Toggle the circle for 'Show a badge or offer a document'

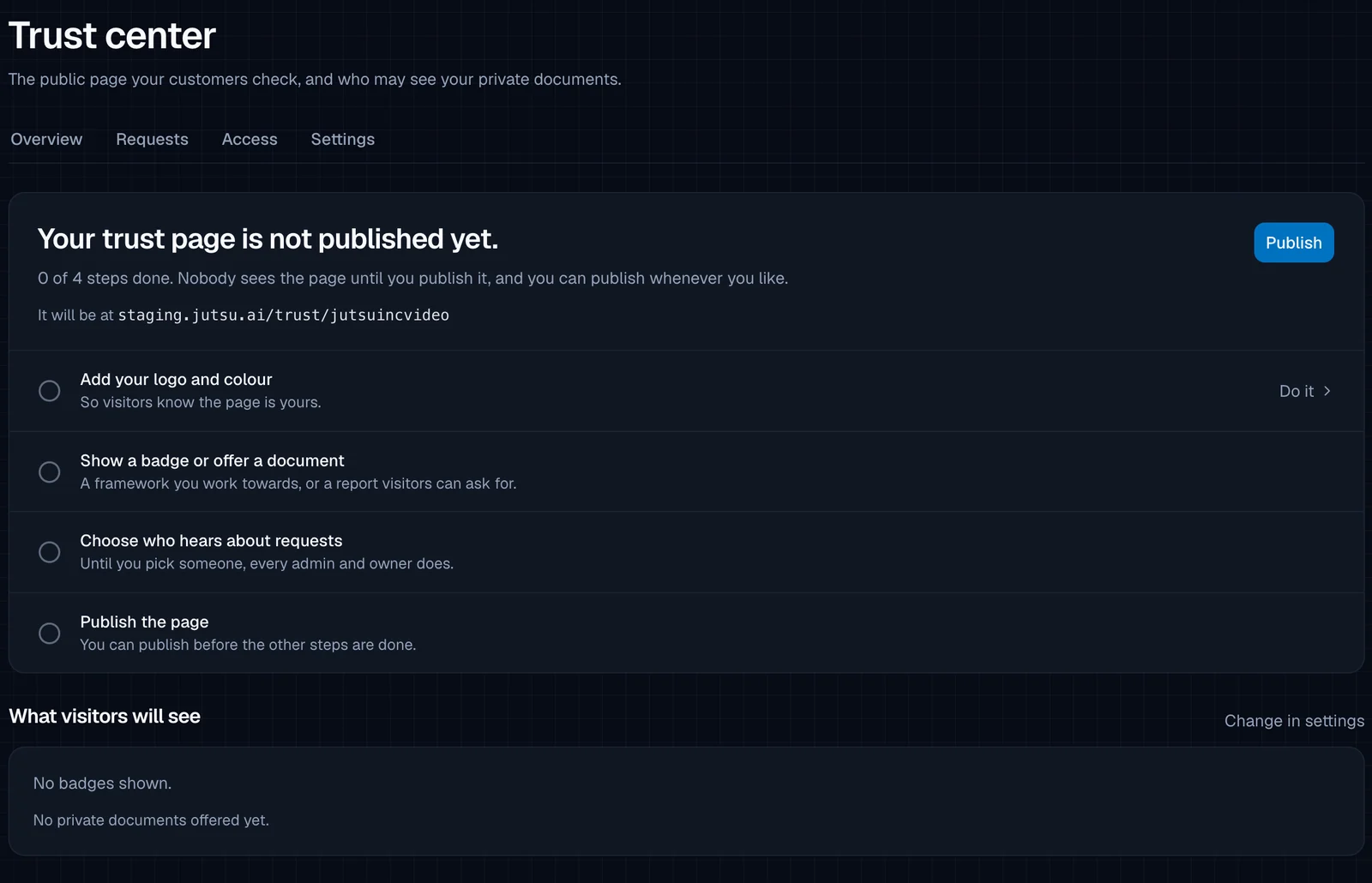(x=50, y=472)
